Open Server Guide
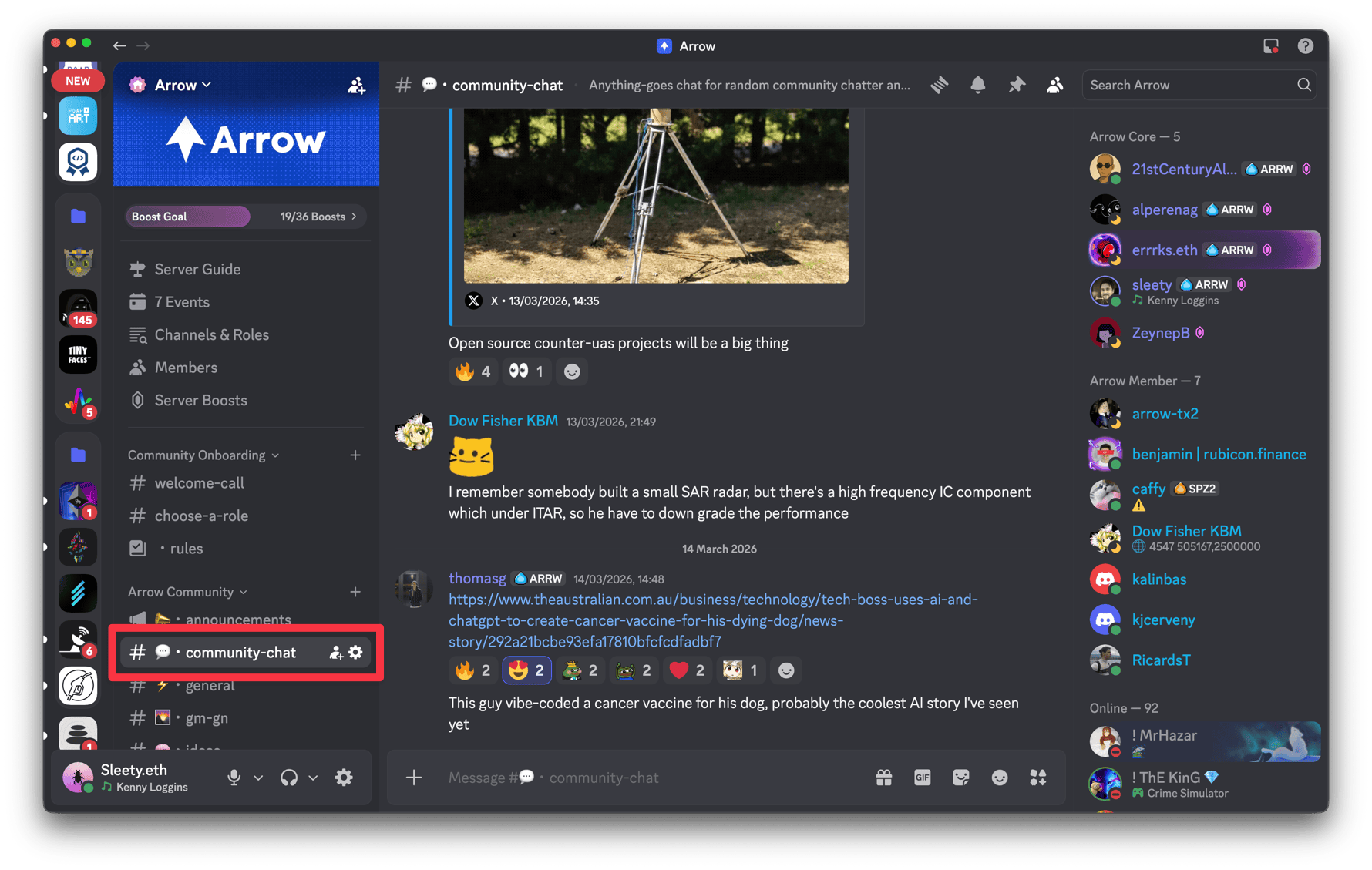Image resolution: width=1372 pixels, height=870 pixels. [x=245, y=269]
